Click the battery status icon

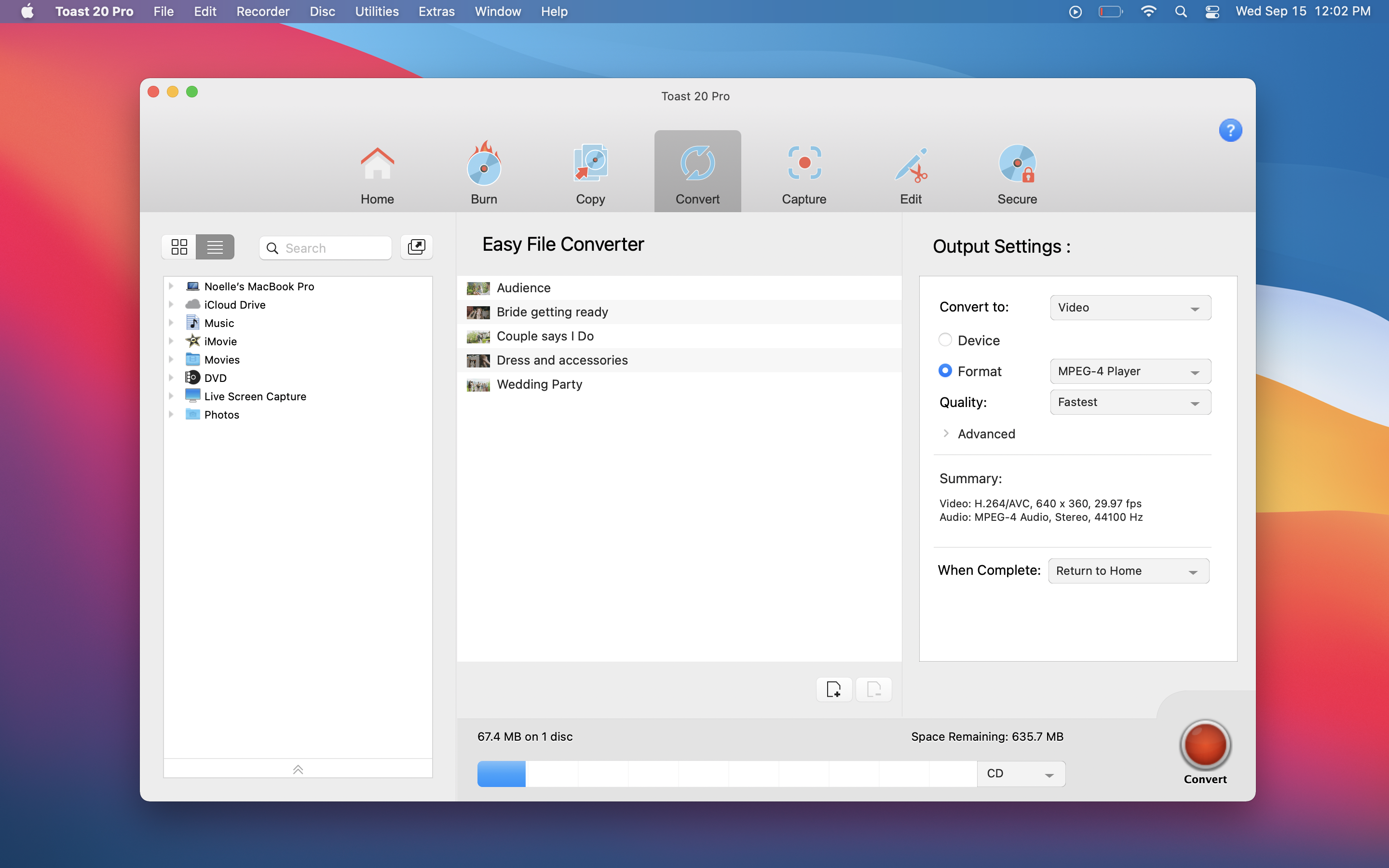point(1111,12)
